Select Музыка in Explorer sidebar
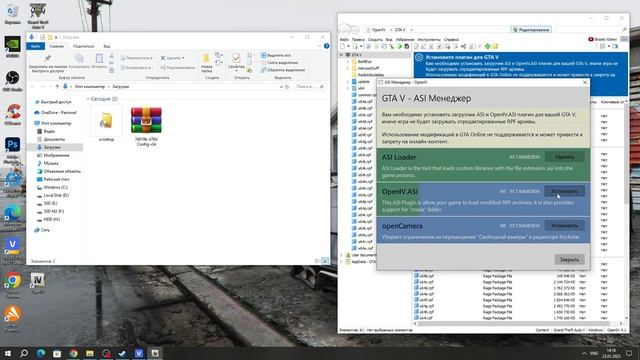 (48, 163)
